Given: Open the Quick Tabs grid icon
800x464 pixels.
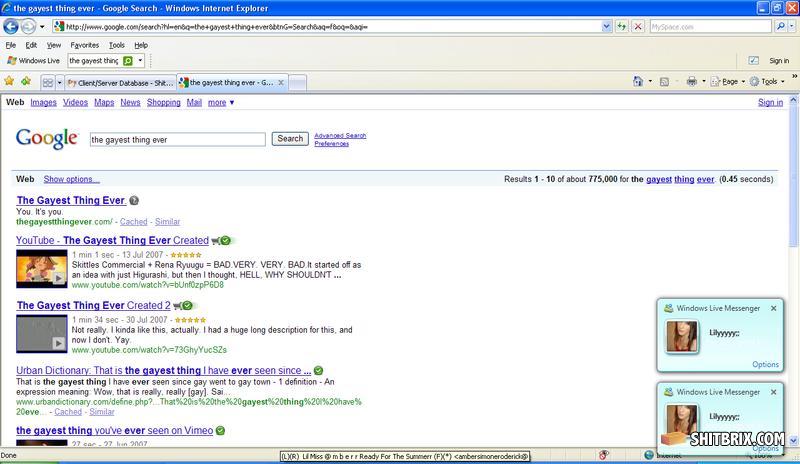Looking at the screenshot, I should [47, 82].
